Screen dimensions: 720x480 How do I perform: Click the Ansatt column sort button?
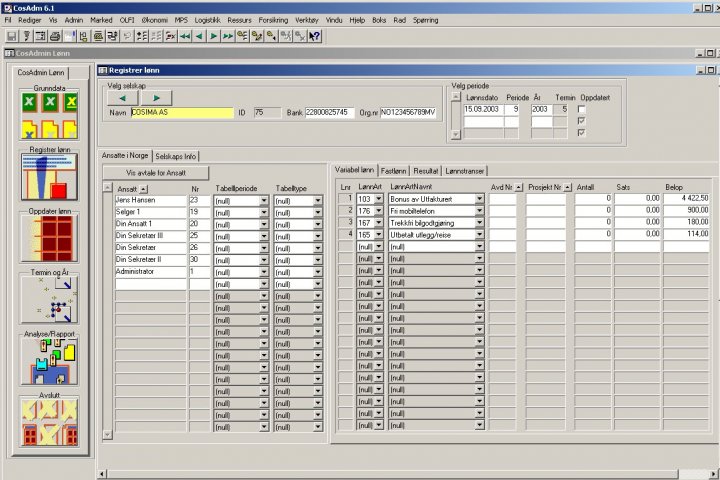pos(144,189)
